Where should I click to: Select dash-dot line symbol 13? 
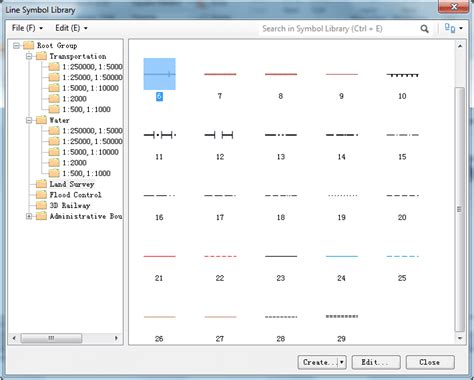click(x=281, y=135)
